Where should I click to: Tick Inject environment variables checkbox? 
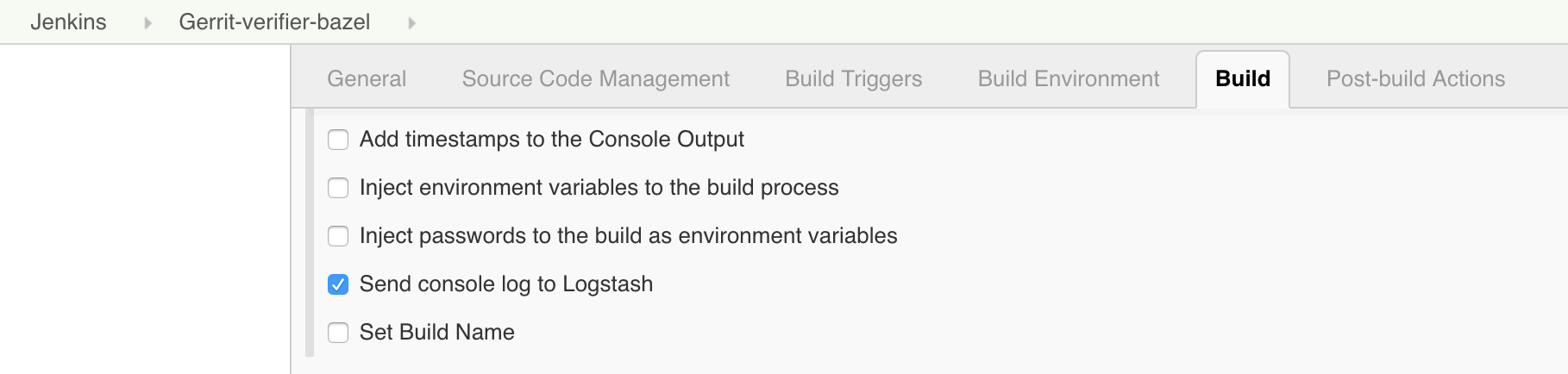338,188
